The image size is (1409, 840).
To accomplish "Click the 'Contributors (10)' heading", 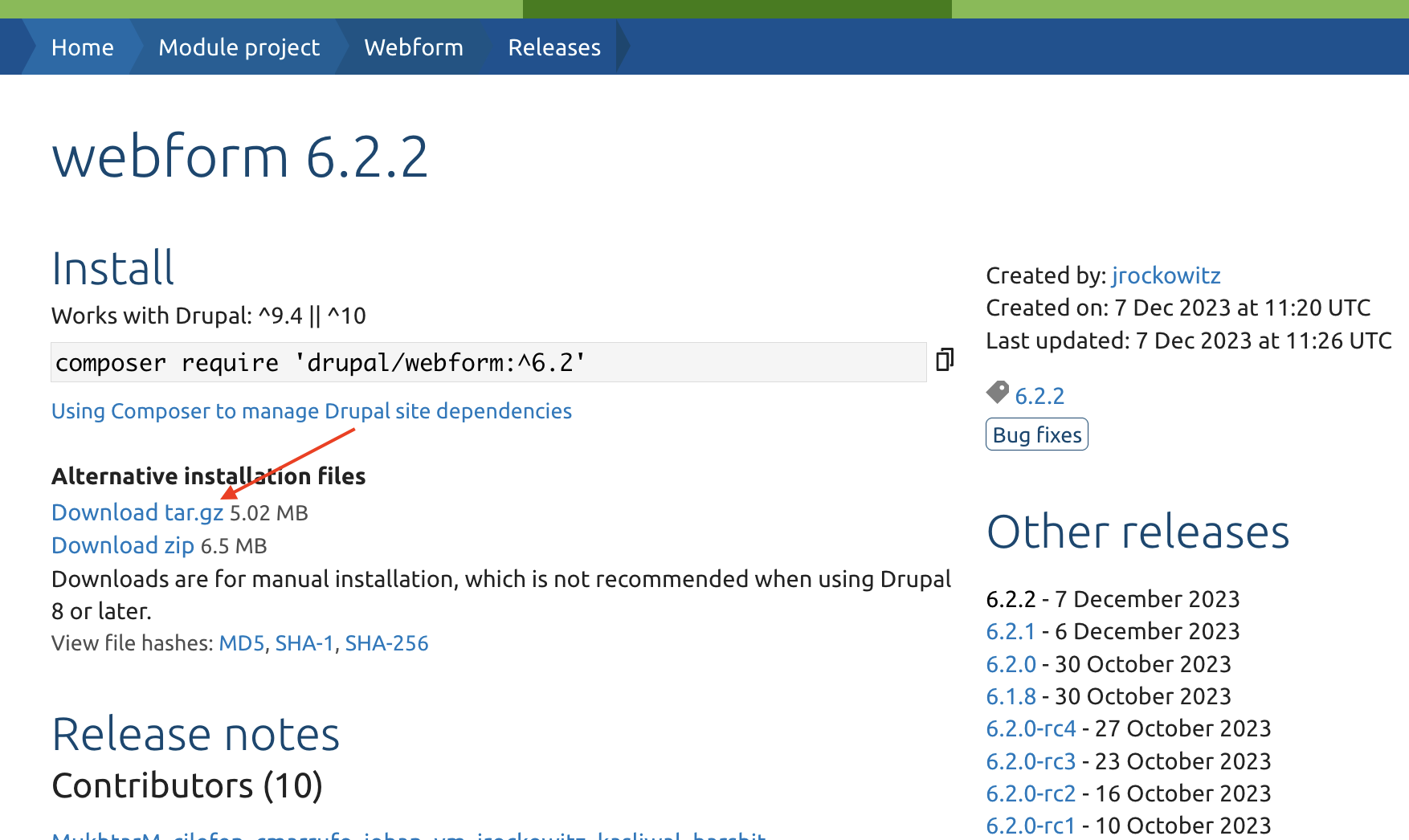I will 187,785.
